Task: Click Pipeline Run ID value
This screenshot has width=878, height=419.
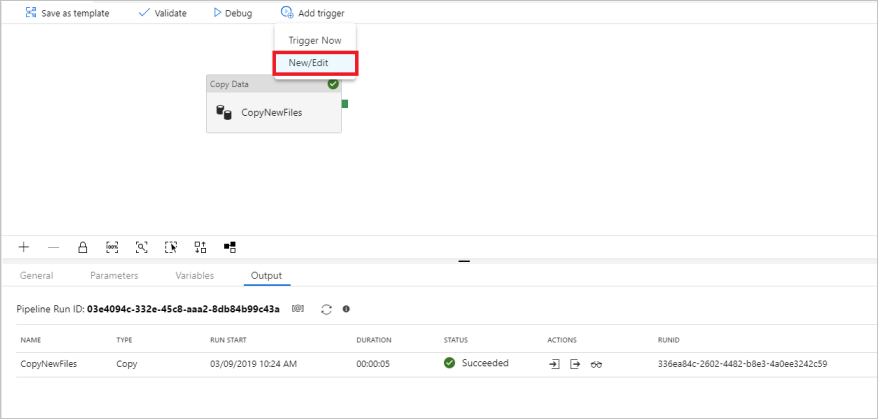Action: [183, 309]
